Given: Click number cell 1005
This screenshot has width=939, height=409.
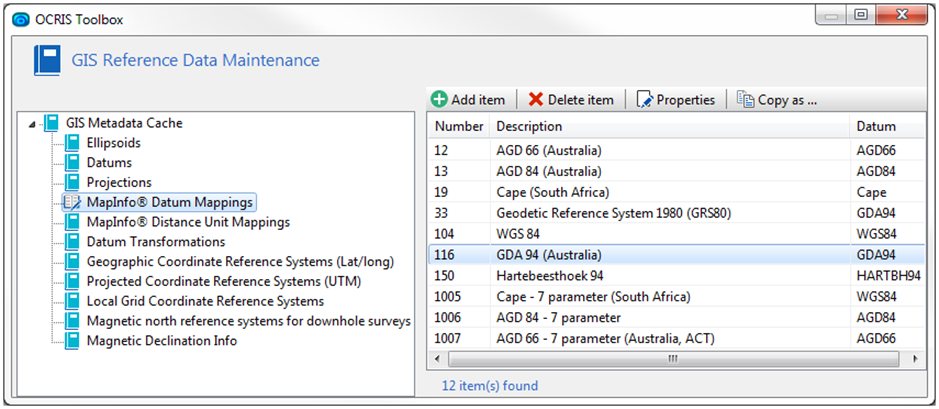Looking at the screenshot, I should coord(448,297).
